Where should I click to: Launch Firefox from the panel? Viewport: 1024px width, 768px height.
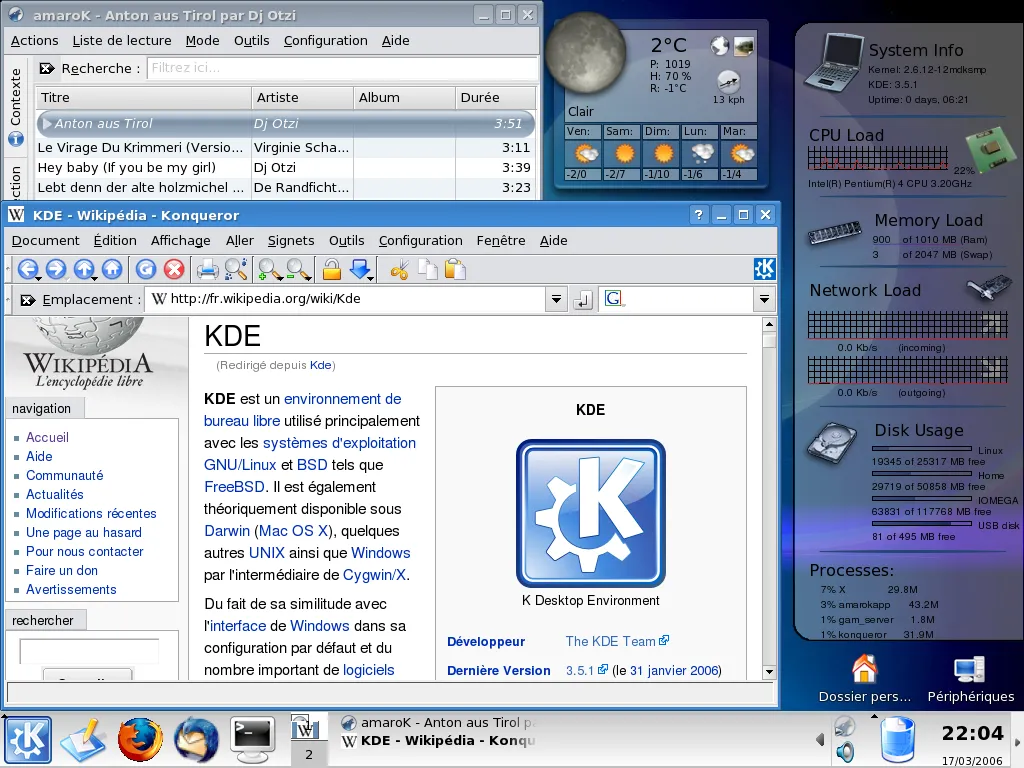point(140,740)
